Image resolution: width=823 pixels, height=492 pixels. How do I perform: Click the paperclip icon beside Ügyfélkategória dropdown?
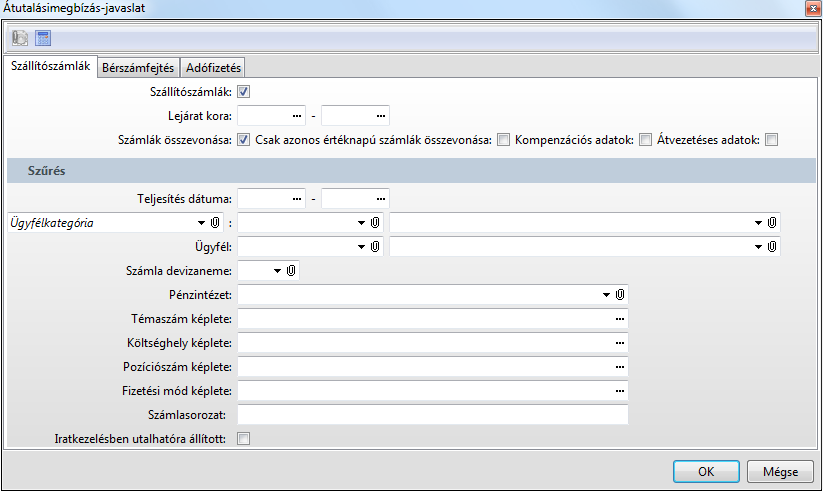[x=215, y=223]
